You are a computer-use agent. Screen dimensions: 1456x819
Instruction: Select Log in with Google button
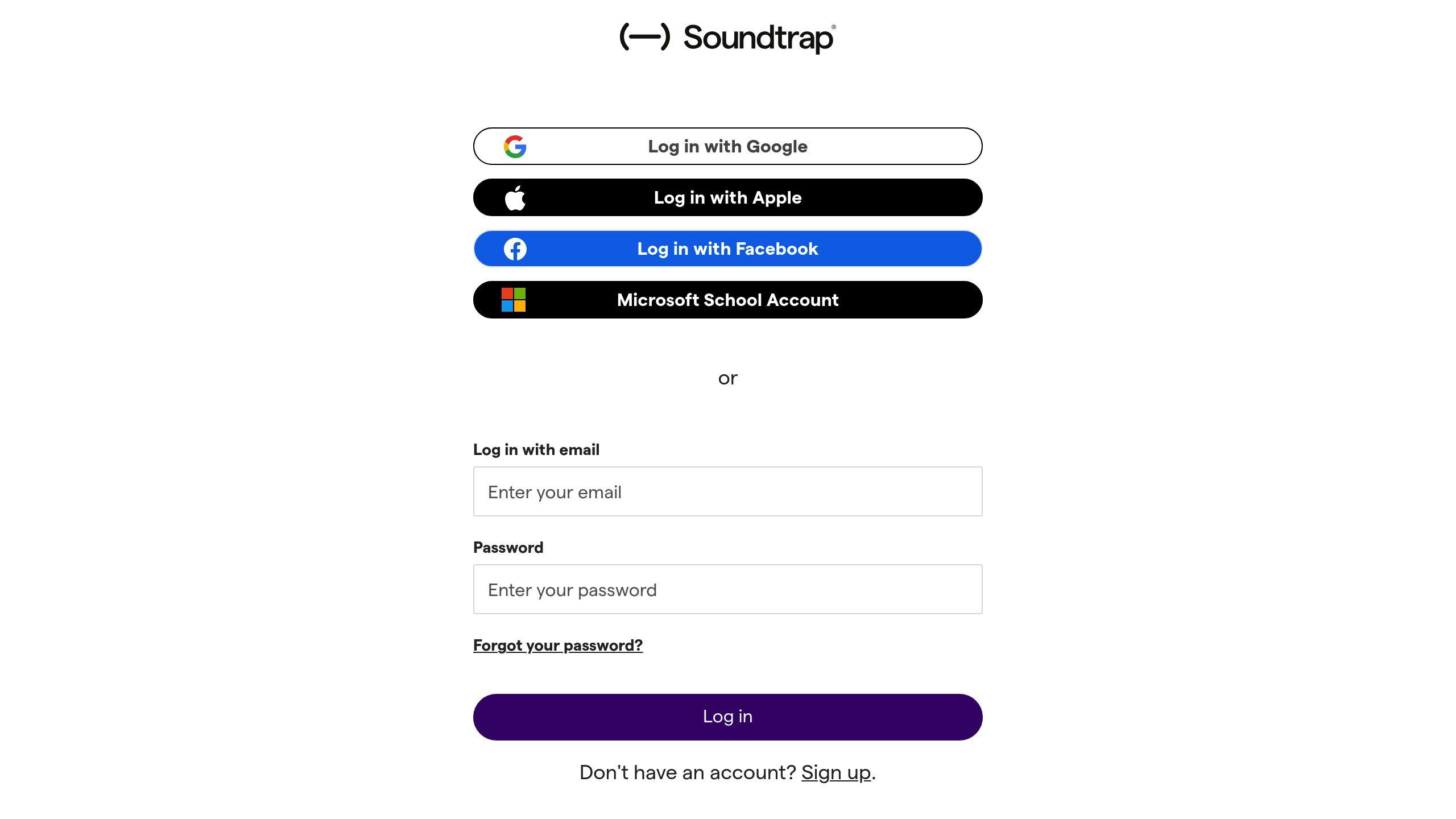click(x=728, y=146)
